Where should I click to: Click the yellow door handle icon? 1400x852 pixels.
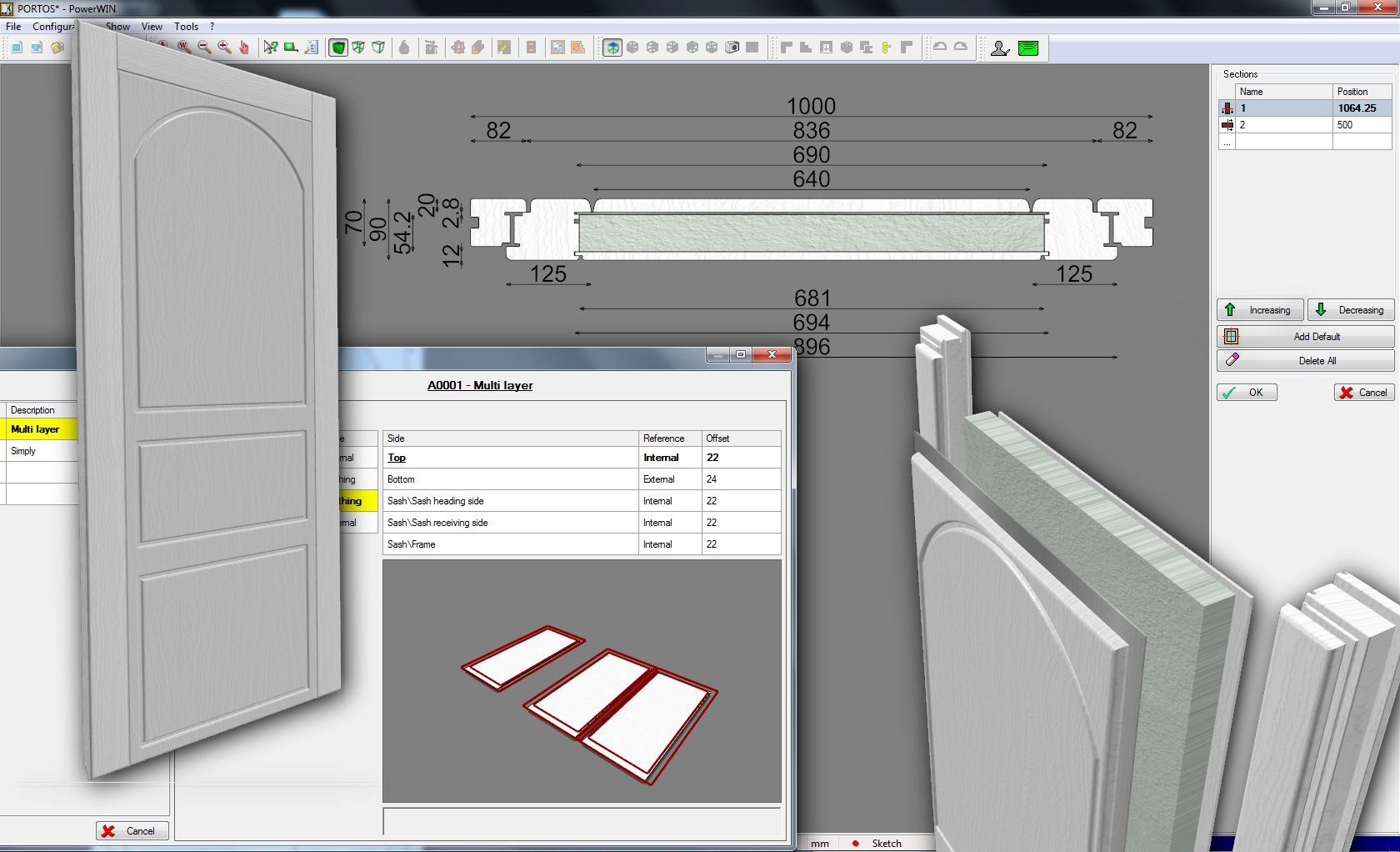click(886, 48)
